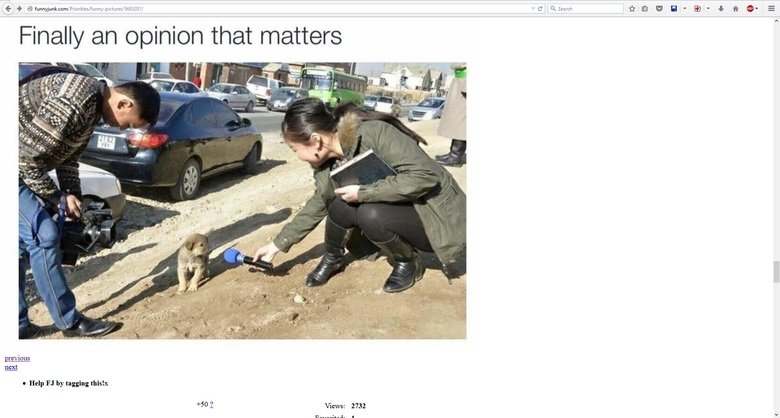780x418 pixels.
Task: Open the Firefox hamburger menu
Action: point(771,8)
